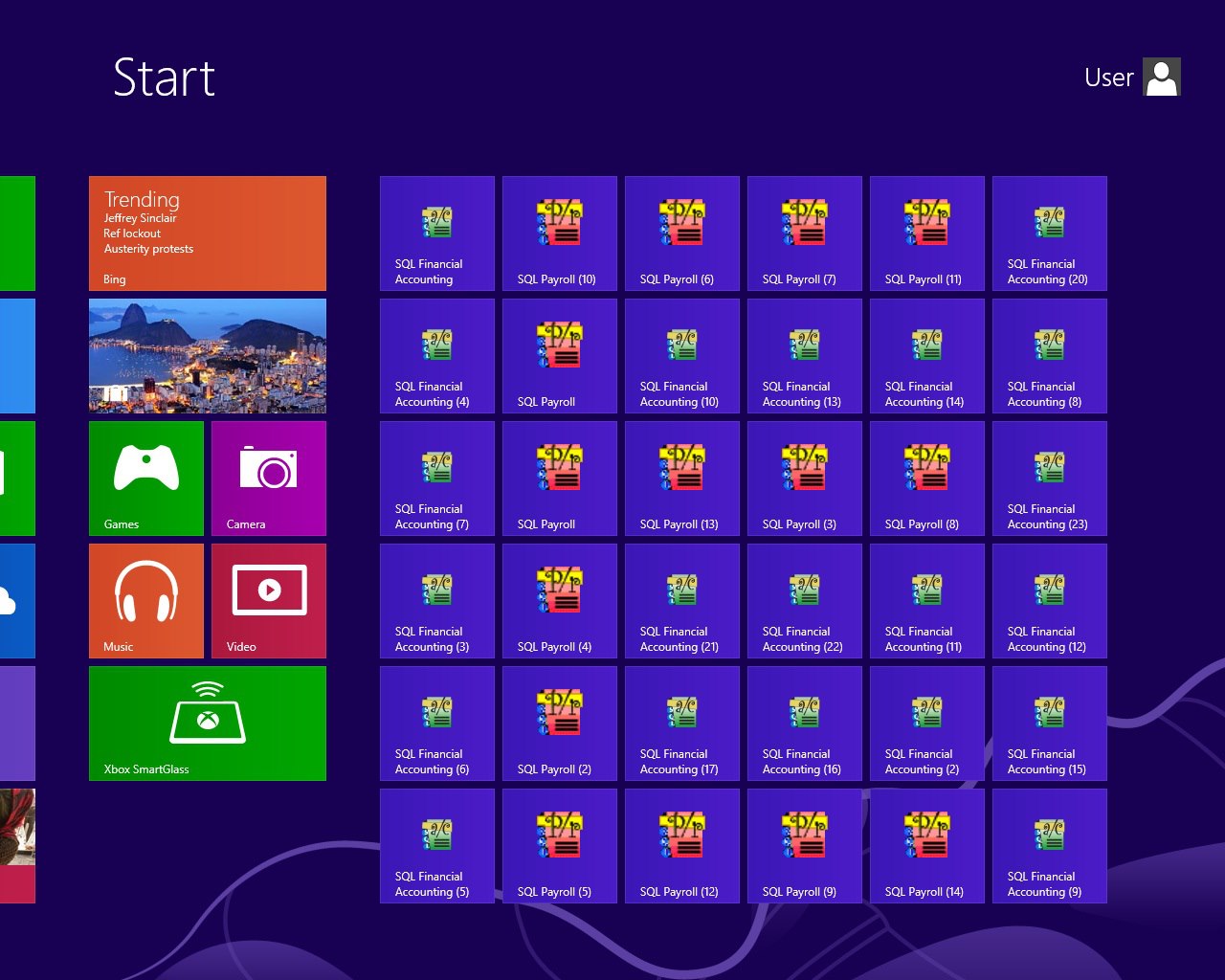The height and width of the screenshot is (980, 1225).
Task: Open the Music app tile
Action: click(146, 601)
